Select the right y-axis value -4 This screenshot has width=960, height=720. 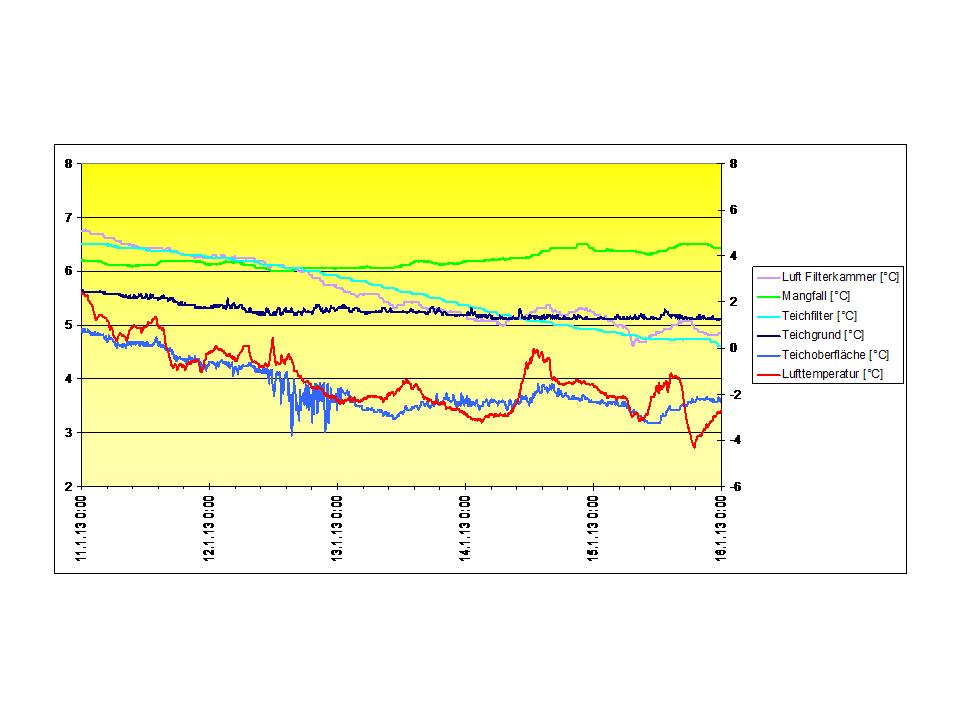coord(735,440)
